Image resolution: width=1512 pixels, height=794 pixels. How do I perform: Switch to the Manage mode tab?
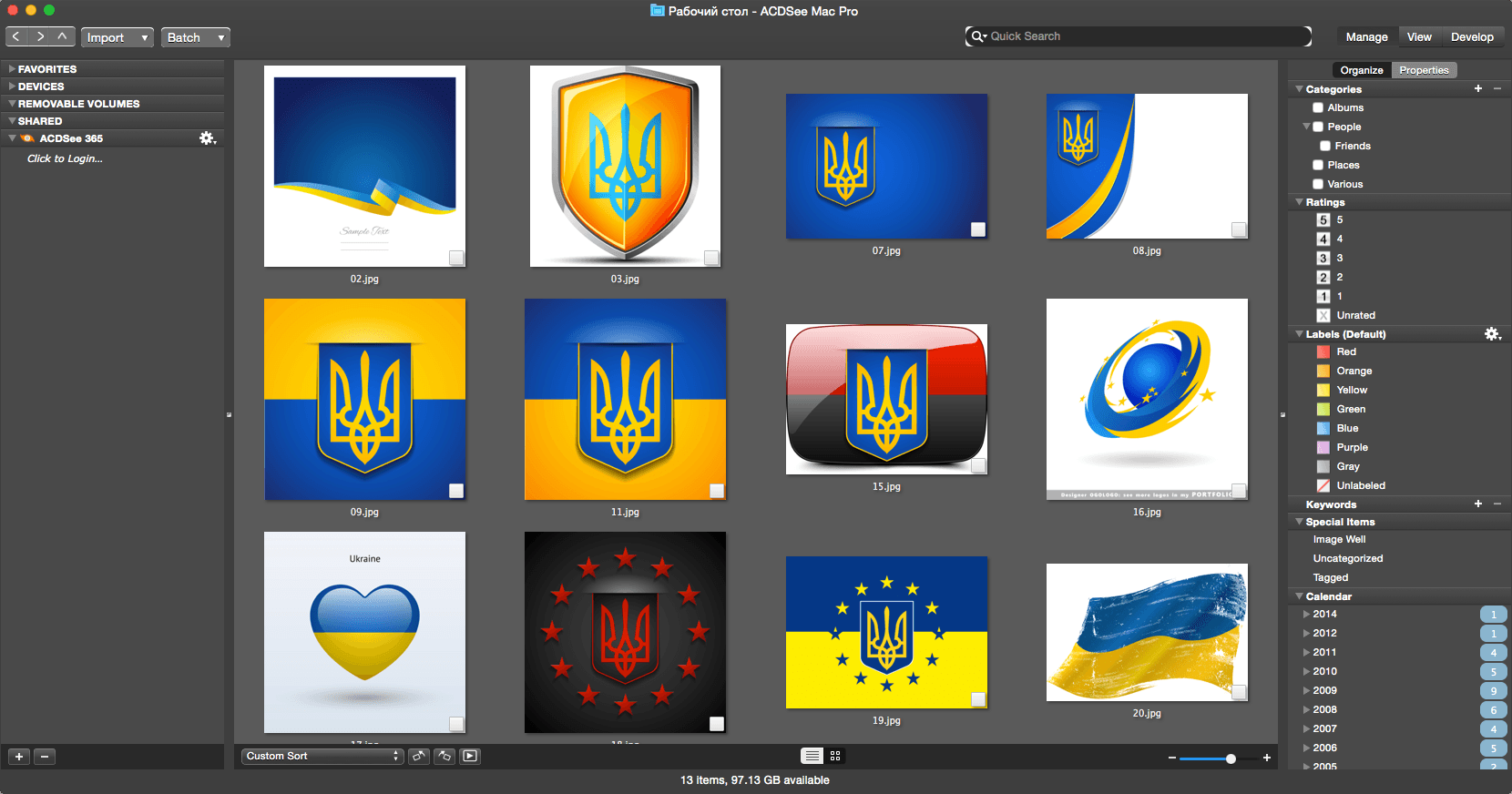pyautogui.click(x=1366, y=37)
